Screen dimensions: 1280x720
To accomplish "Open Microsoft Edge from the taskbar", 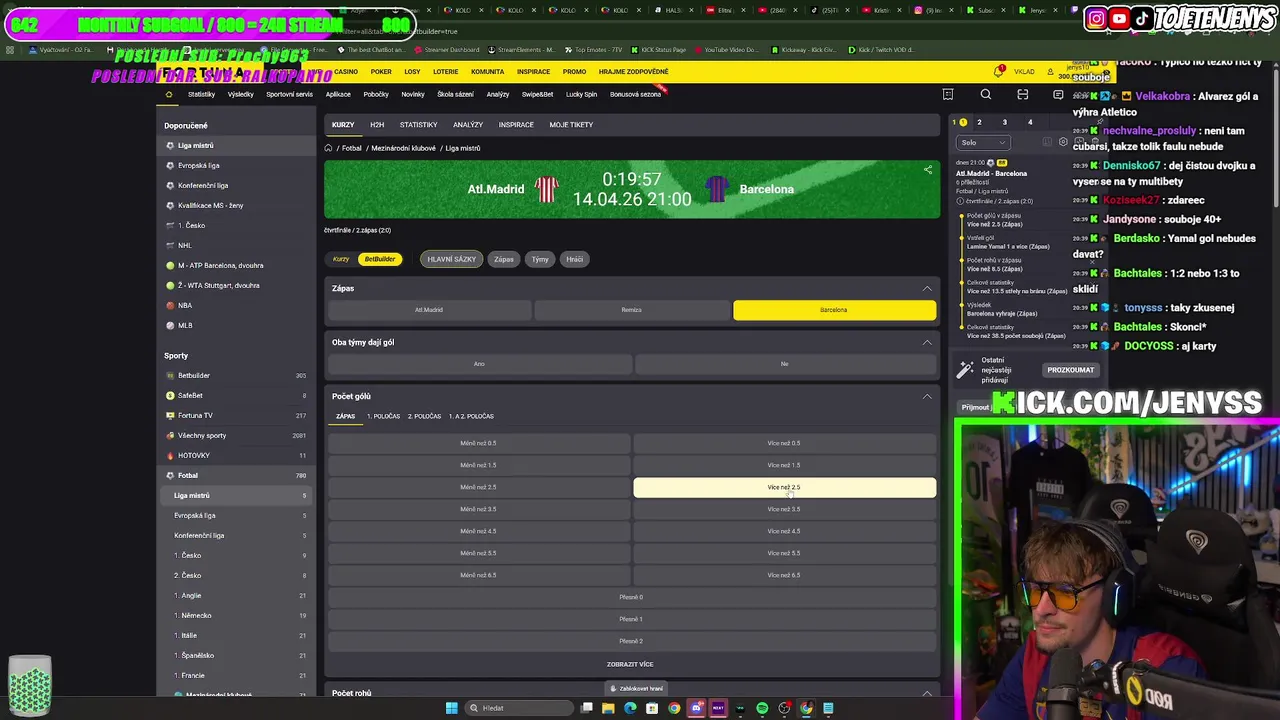I will coord(630,708).
